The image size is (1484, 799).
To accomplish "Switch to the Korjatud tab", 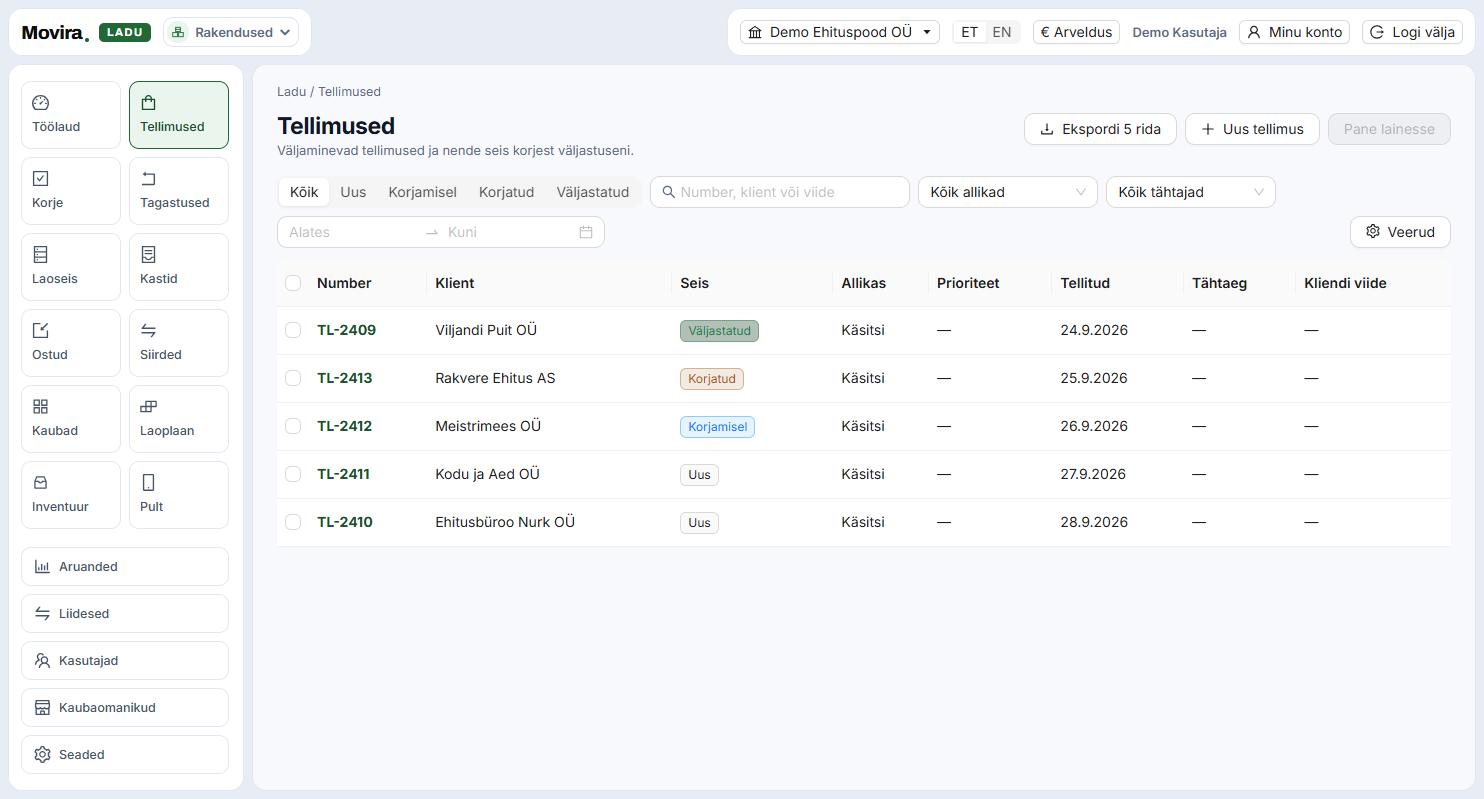I will click(x=506, y=192).
